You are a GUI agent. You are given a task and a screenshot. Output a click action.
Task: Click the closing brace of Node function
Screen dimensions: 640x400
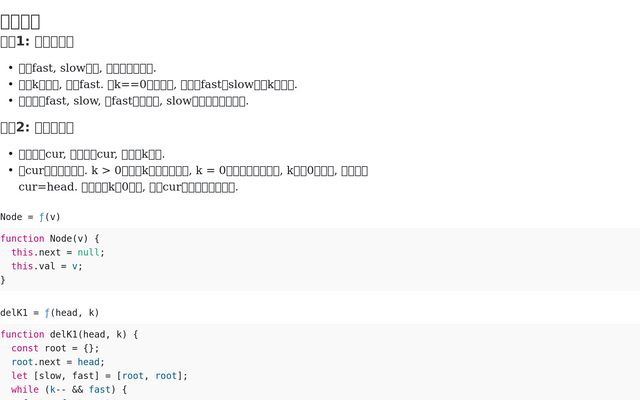pos(3,281)
